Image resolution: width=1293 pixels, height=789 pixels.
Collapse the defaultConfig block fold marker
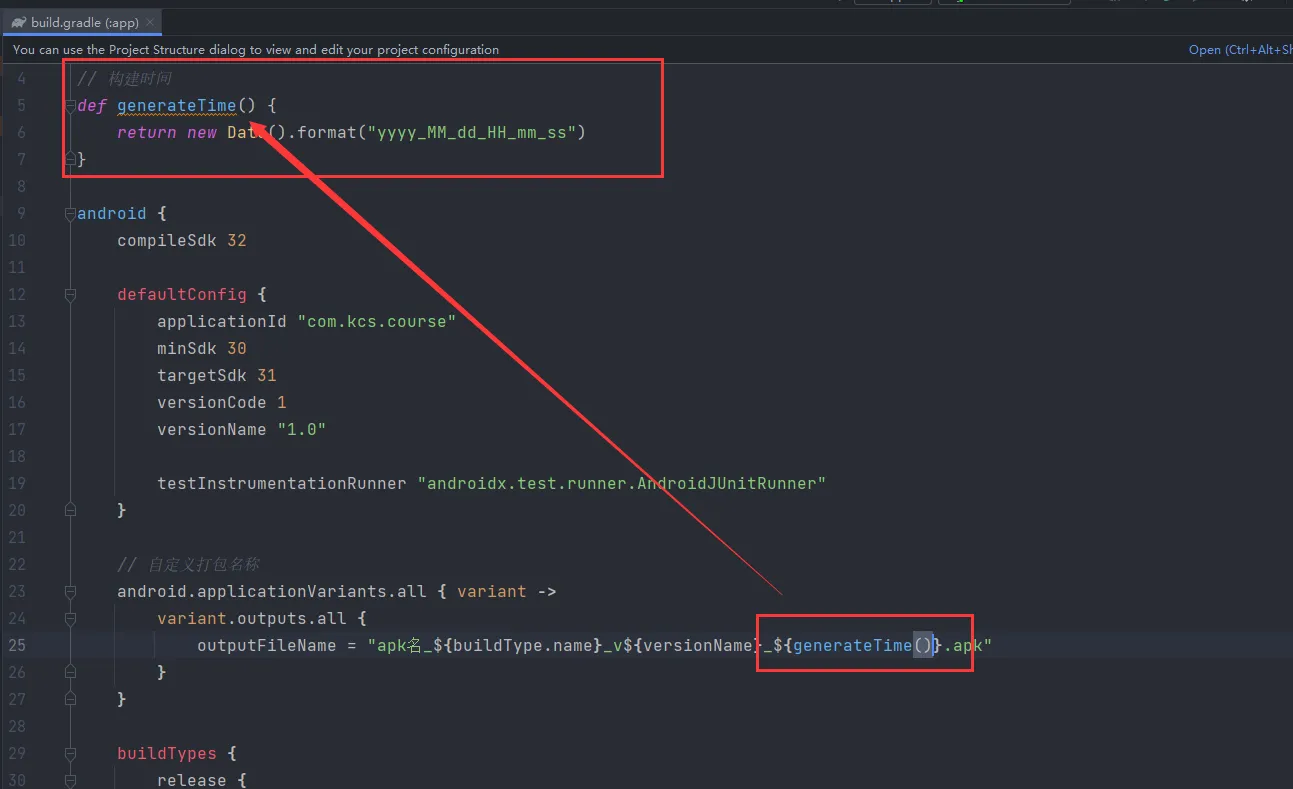pyautogui.click(x=70, y=294)
